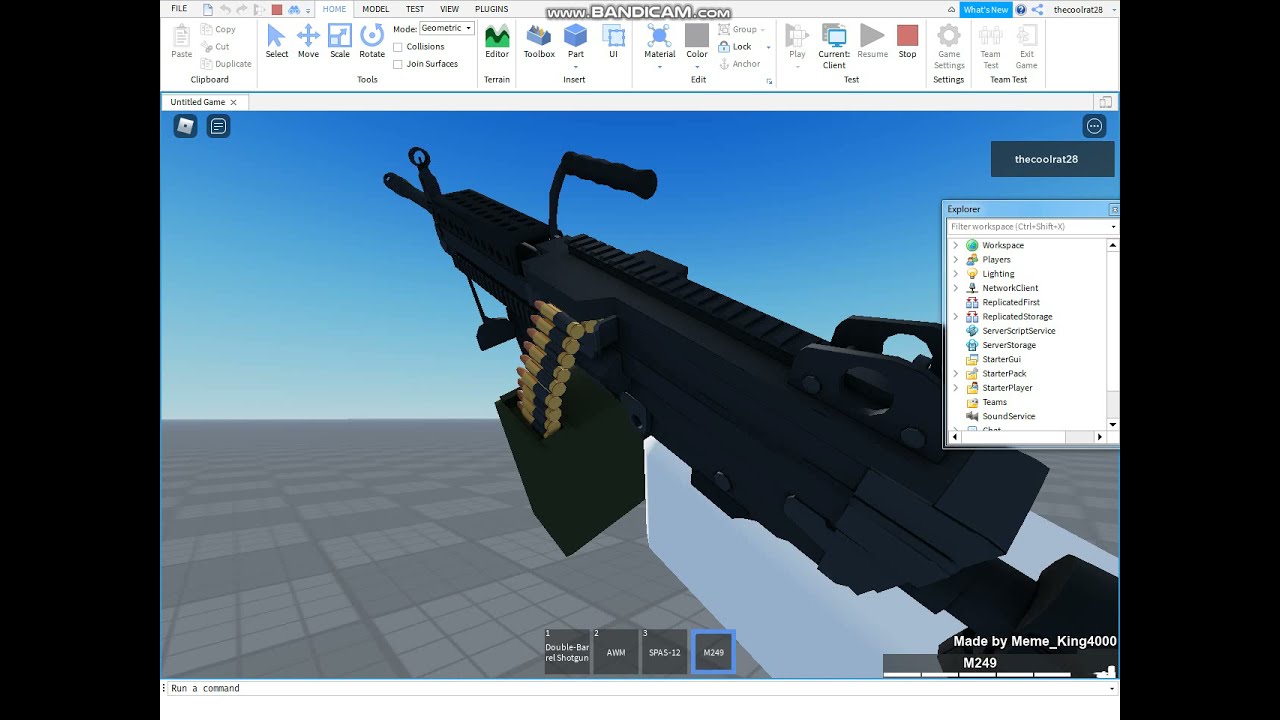1280x720 pixels.
Task: Click the binoculars find icon
Action: click(294, 9)
